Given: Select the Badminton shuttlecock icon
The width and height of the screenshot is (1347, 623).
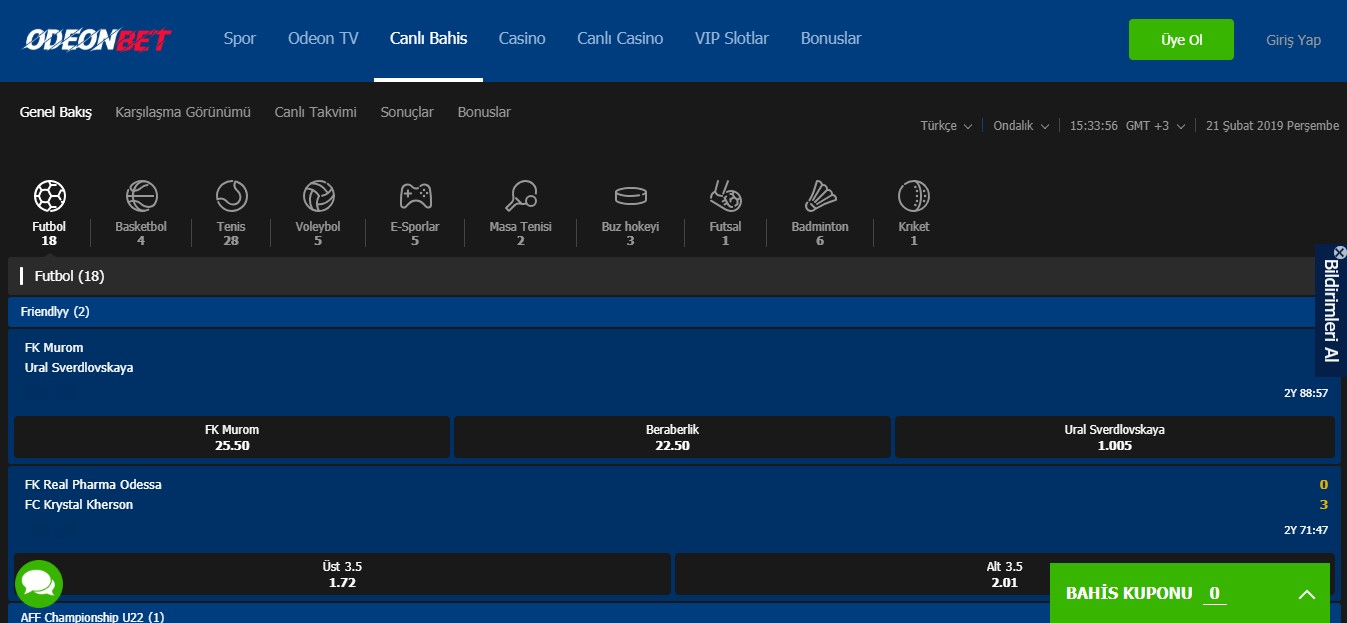Looking at the screenshot, I should pos(820,195).
